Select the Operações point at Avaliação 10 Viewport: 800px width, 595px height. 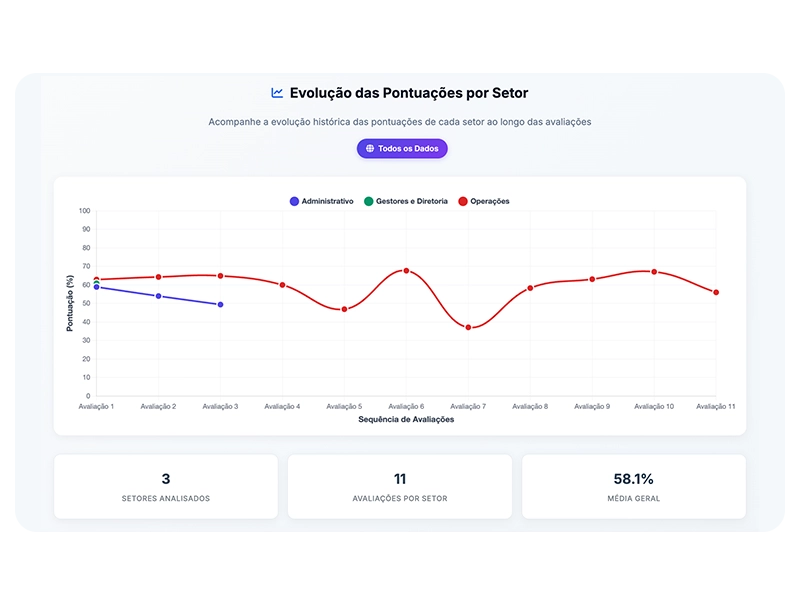tap(655, 272)
